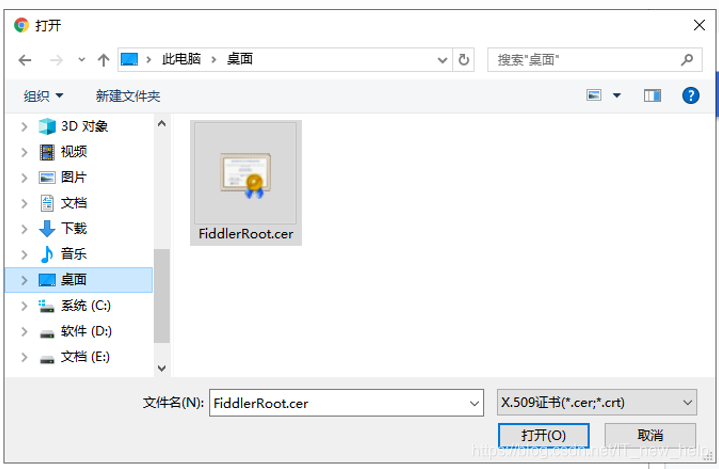Toggle the preview pane icon

[x=652, y=95]
